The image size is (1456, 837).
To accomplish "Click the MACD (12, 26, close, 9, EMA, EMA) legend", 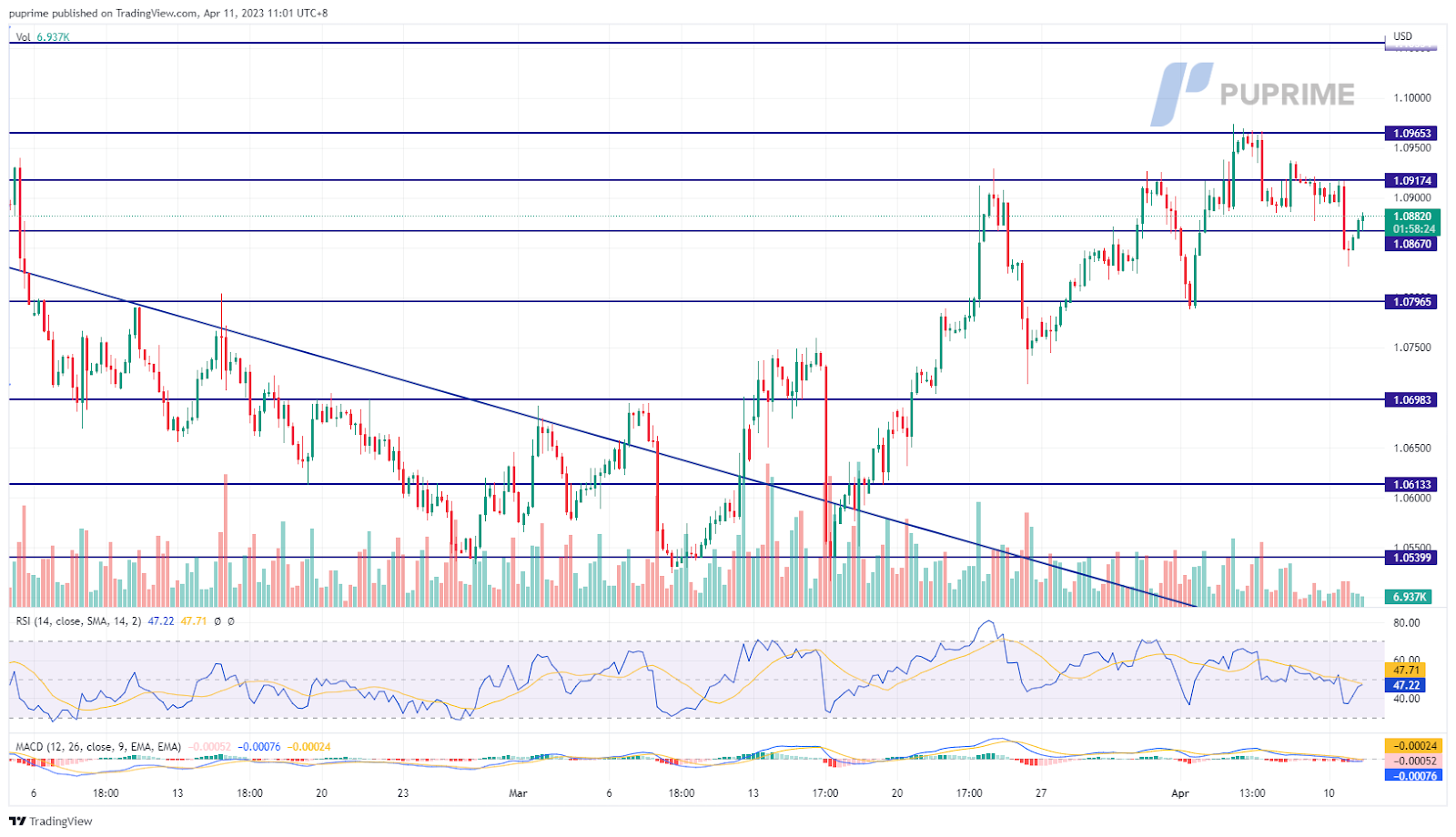I will pos(98,747).
